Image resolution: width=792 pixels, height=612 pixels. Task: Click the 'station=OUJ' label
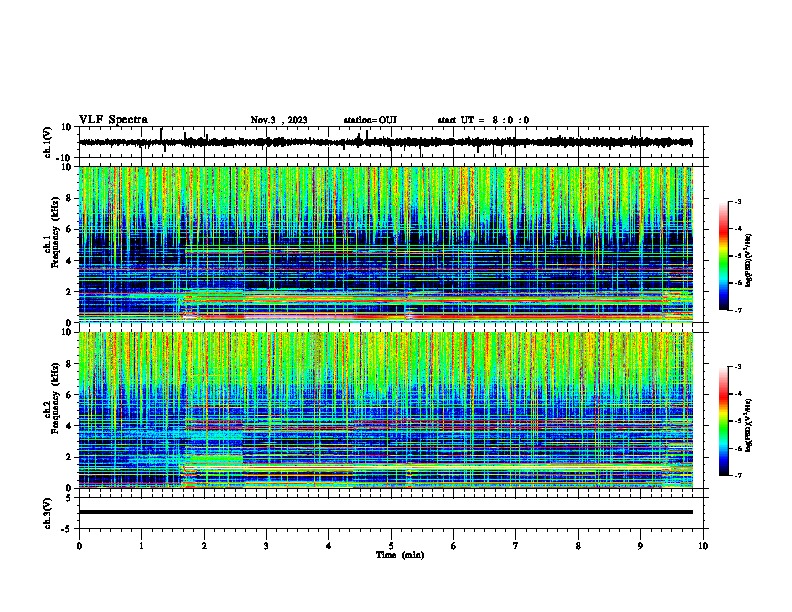(x=370, y=120)
